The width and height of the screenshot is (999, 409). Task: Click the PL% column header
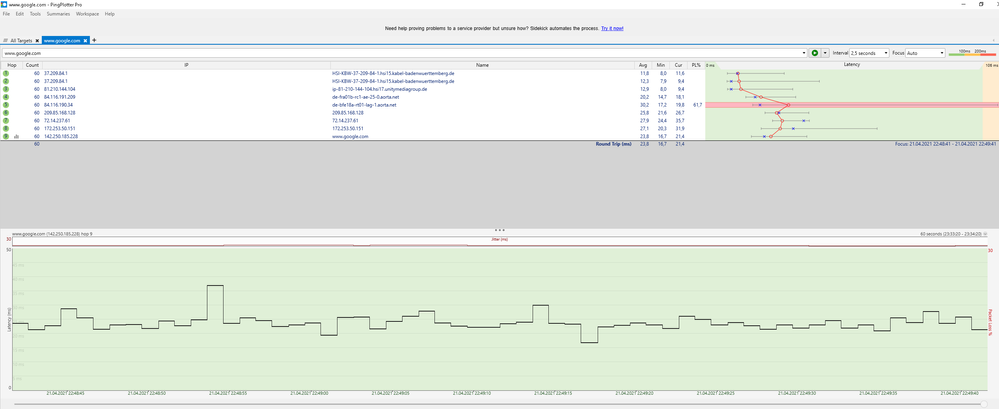pyautogui.click(x=696, y=65)
